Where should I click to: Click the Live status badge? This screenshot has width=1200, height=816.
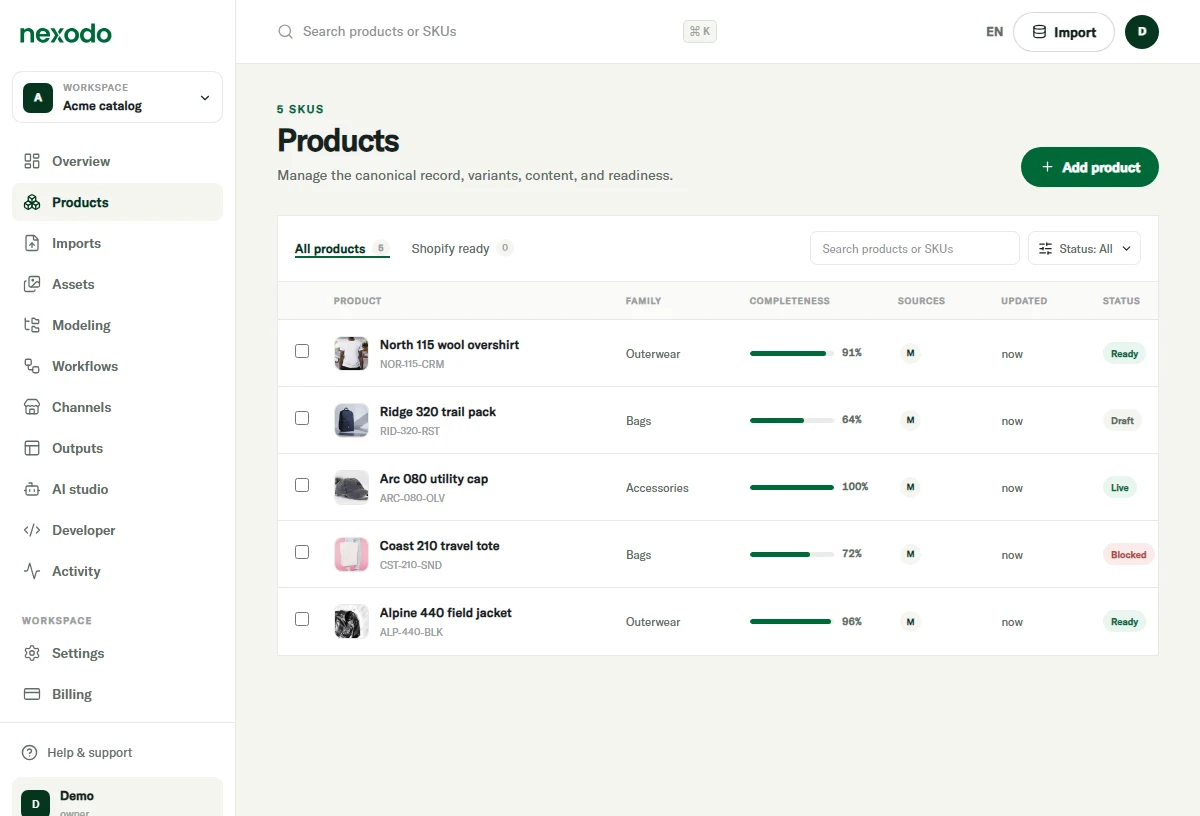click(x=1120, y=487)
